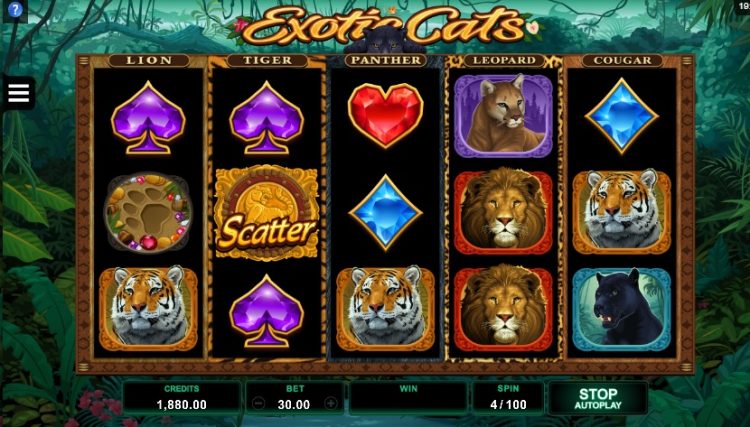Image resolution: width=750 pixels, height=427 pixels.
Task: Click the blue diamond on Panther reel
Action: pos(386,212)
